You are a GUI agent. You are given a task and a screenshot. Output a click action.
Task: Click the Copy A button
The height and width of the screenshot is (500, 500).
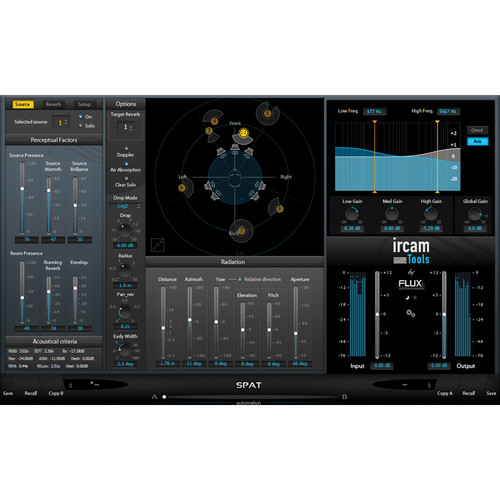(445, 393)
